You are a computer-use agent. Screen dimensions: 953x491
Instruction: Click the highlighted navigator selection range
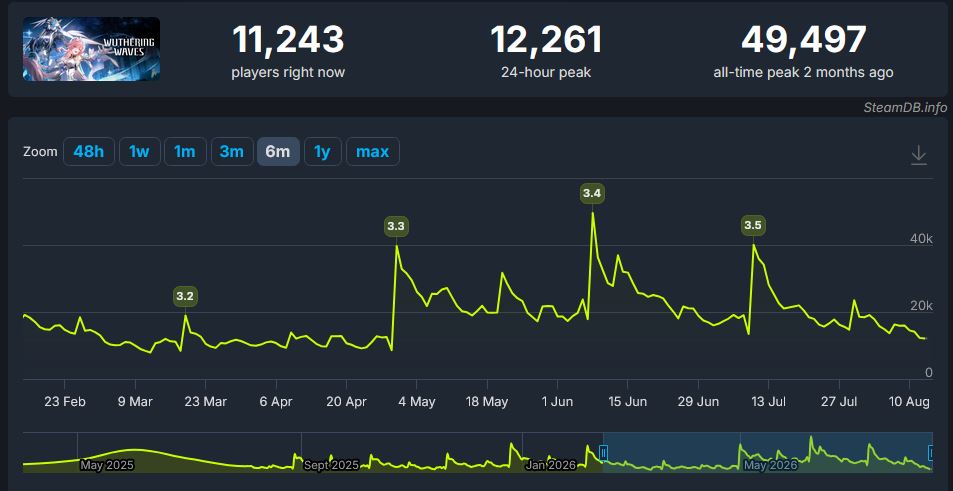[x=768, y=452]
